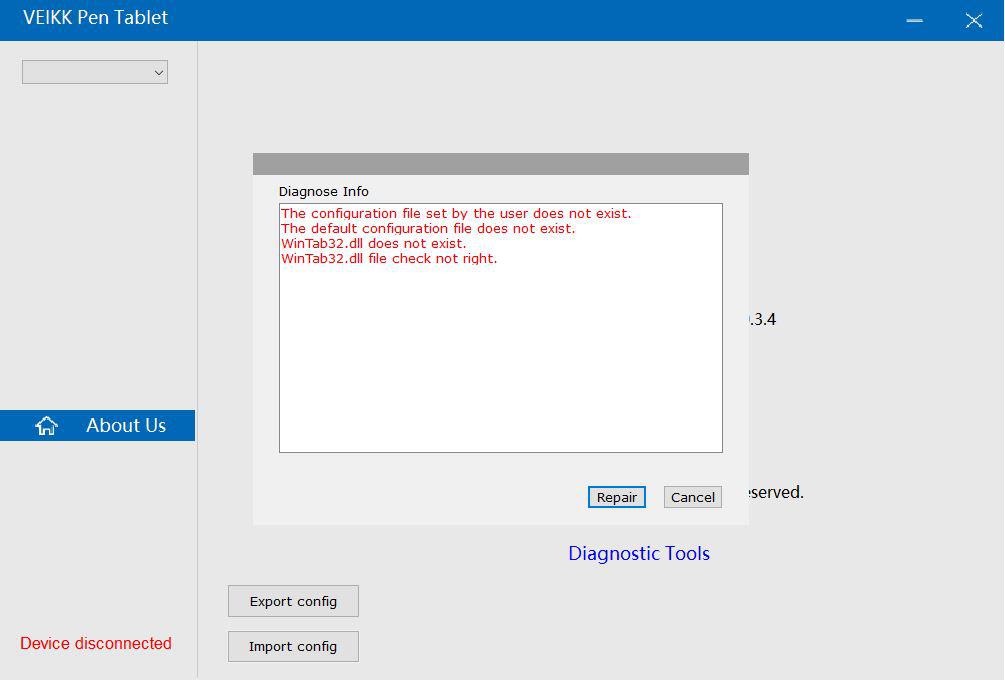Image resolution: width=1005 pixels, height=680 pixels.
Task: Cancel the Diagnose Info dialog
Action: (692, 497)
